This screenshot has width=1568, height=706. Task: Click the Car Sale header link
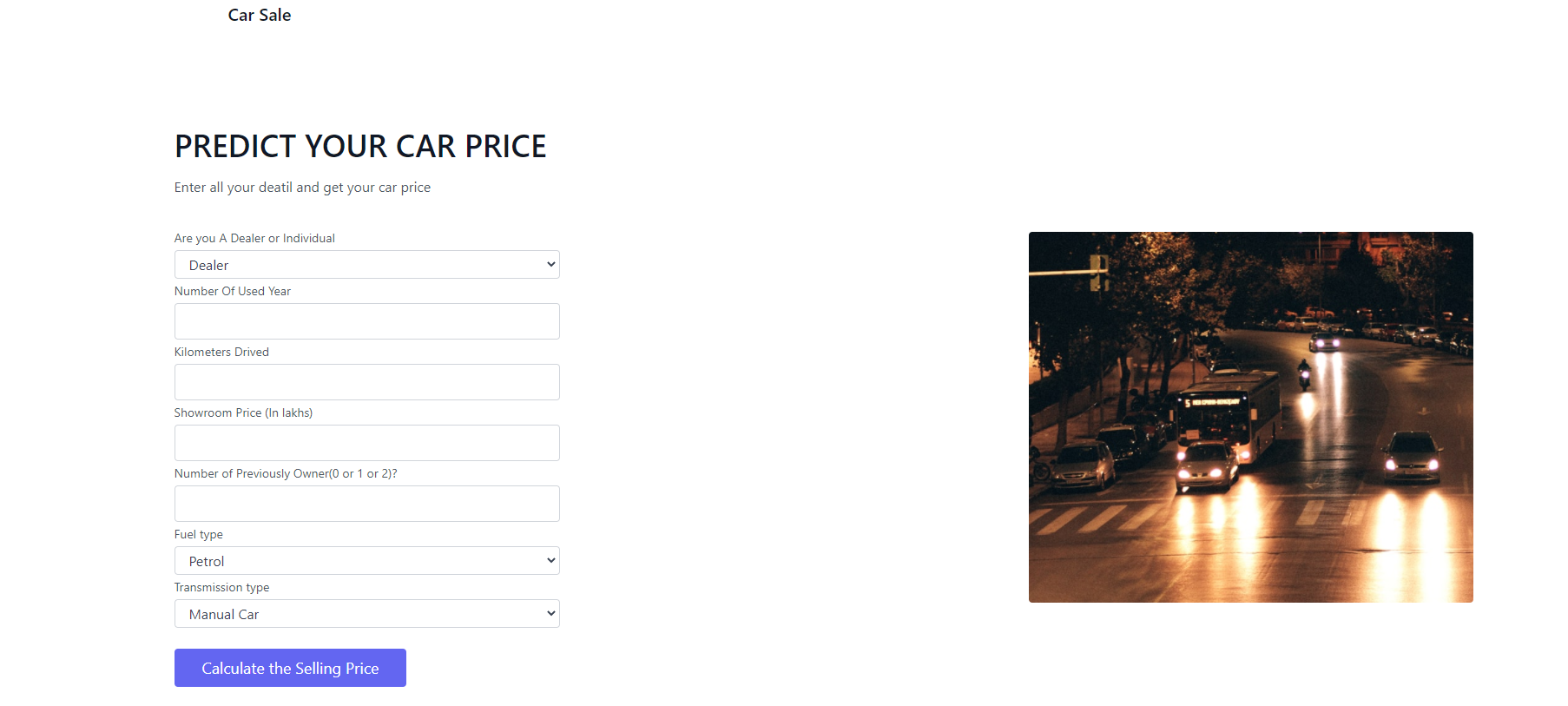(259, 15)
